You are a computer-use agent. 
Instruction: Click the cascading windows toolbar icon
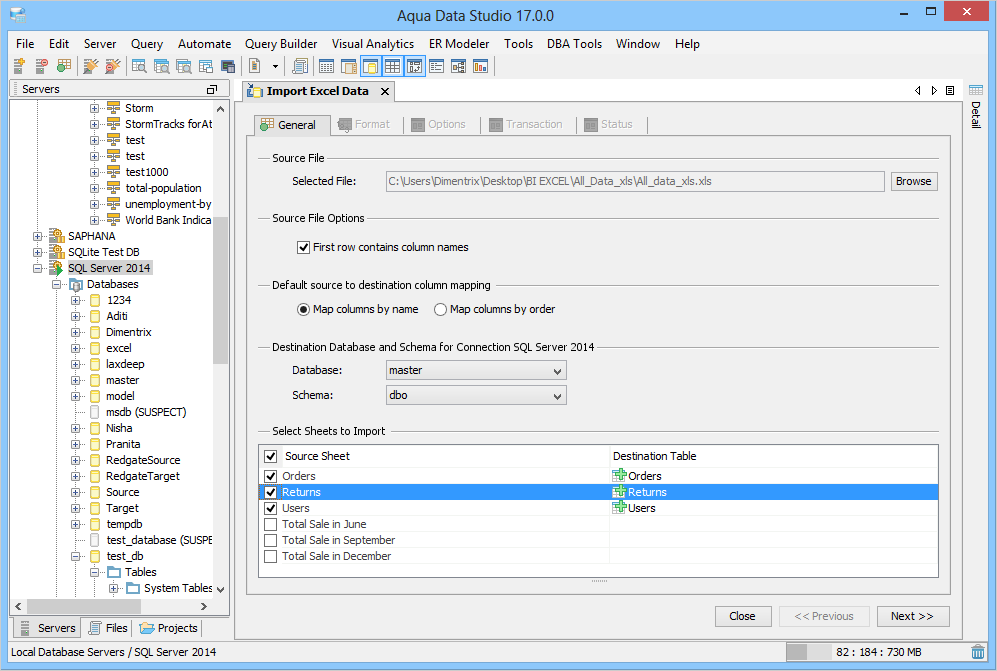pyautogui.click(x=205, y=66)
